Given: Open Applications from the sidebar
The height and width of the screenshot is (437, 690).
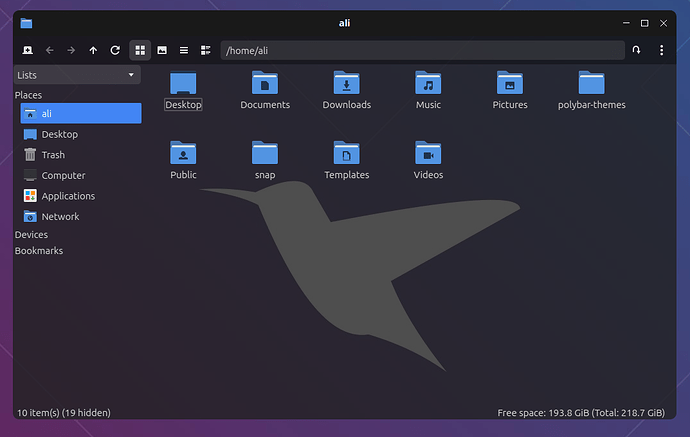Looking at the screenshot, I should point(68,196).
